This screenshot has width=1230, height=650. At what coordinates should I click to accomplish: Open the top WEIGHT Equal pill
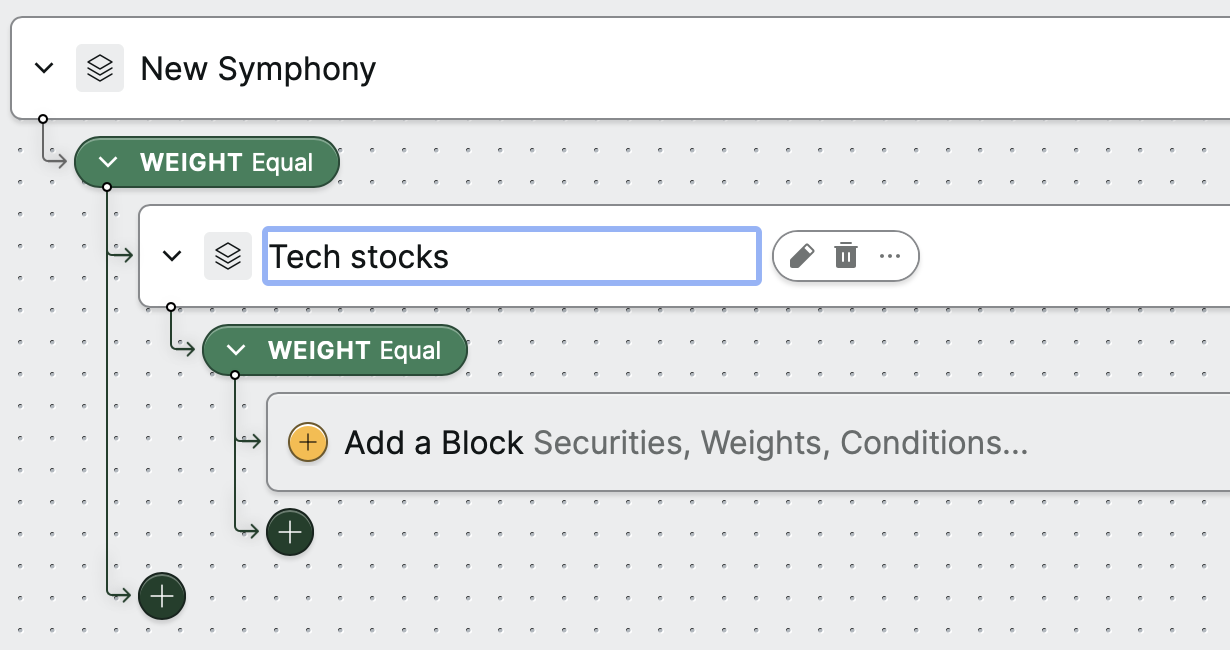point(207,162)
